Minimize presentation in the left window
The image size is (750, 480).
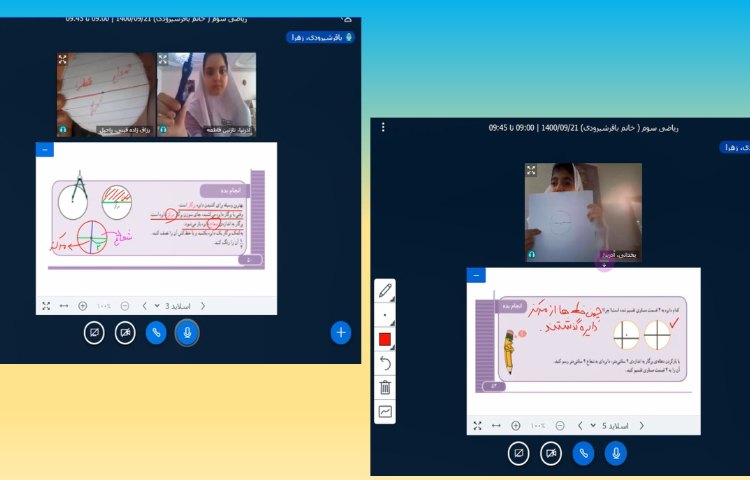pyautogui.click(x=45, y=150)
